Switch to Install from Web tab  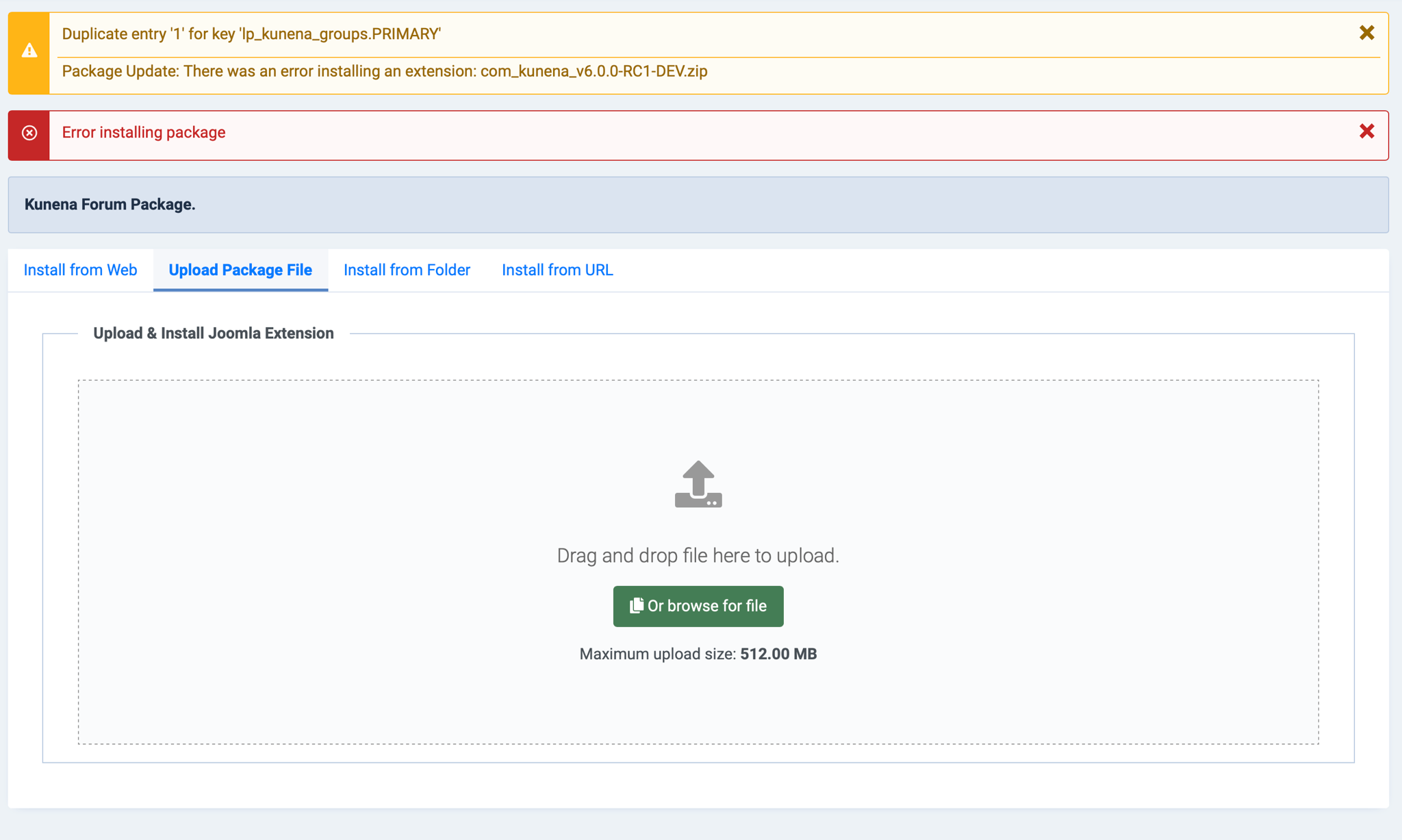click(81, 270)
